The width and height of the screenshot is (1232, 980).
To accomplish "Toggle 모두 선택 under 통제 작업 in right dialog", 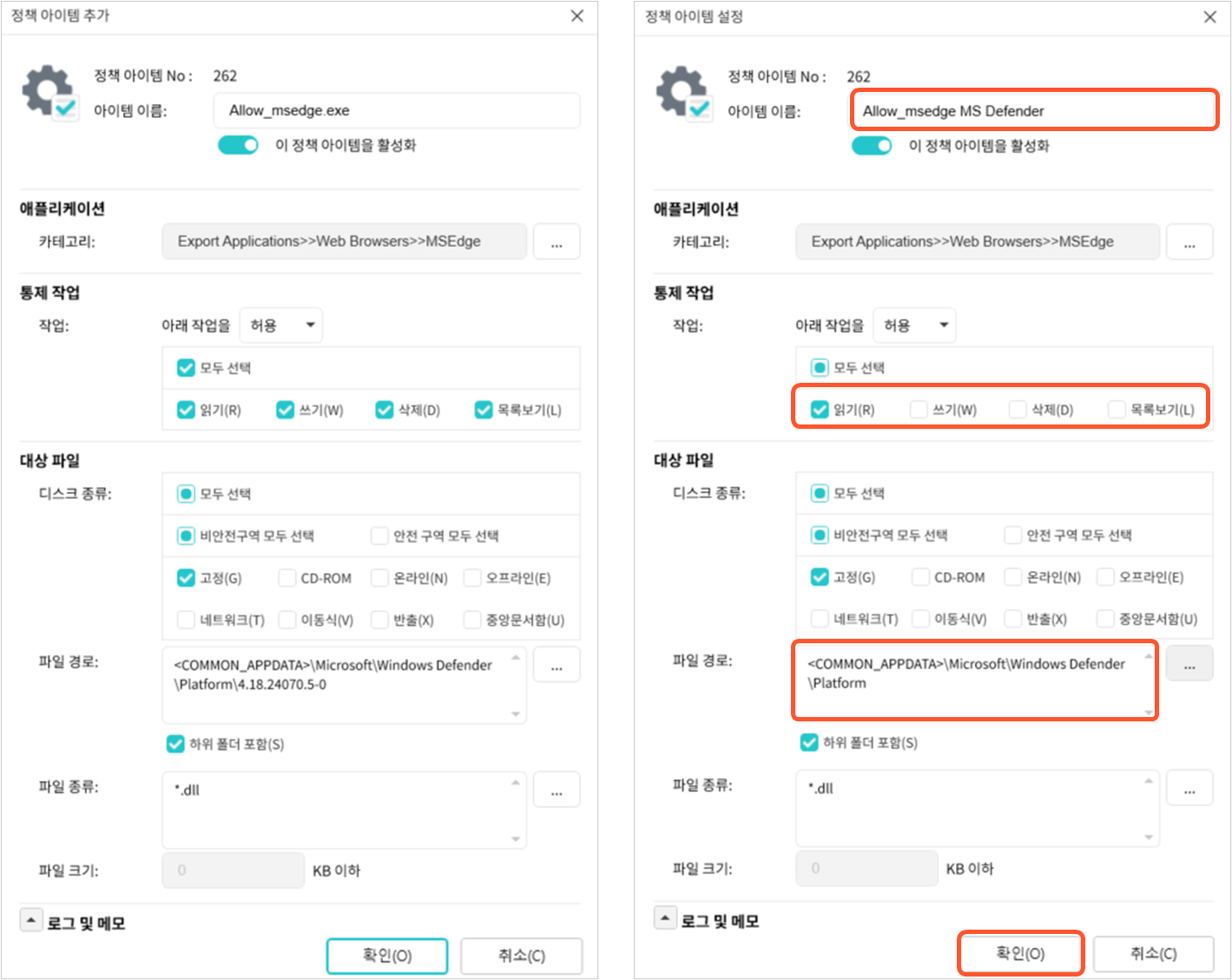I will click(820, 367).
